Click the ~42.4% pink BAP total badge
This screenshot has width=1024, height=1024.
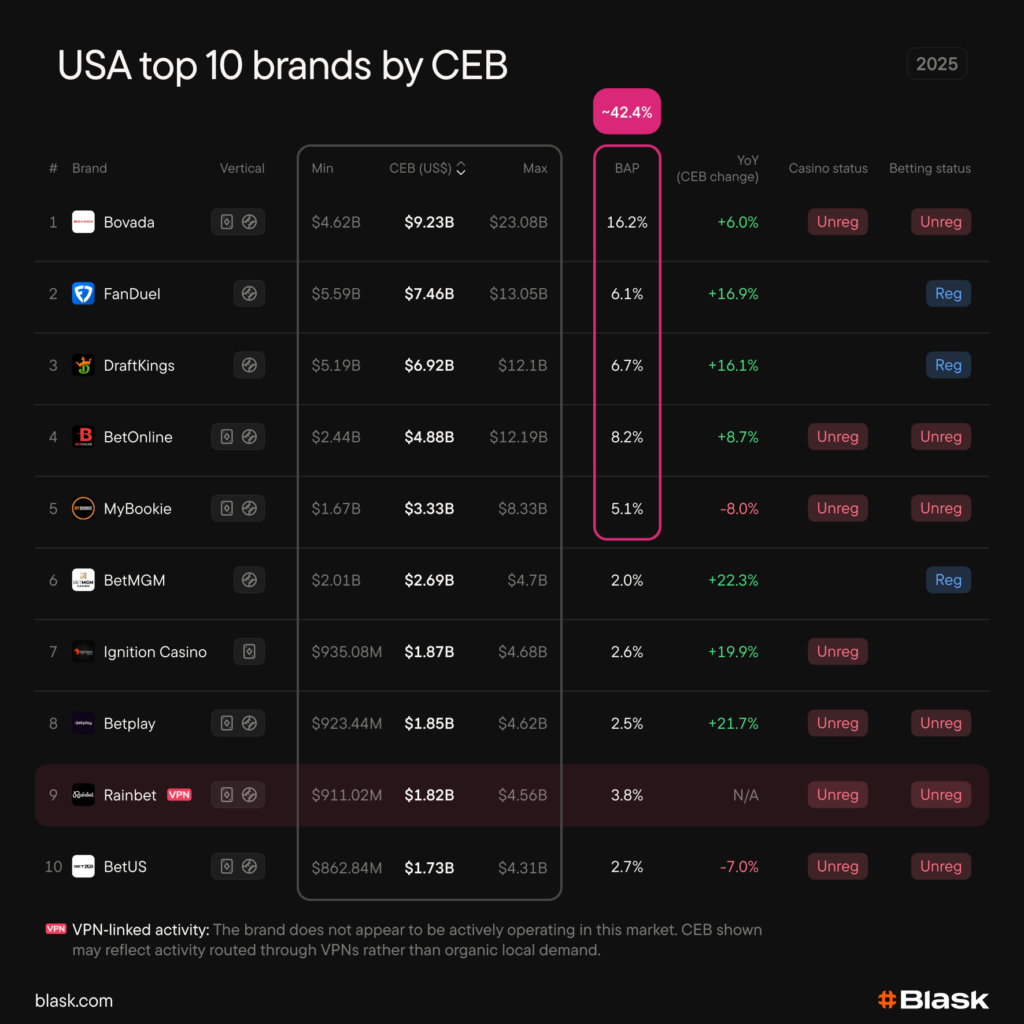pos(627,112)
